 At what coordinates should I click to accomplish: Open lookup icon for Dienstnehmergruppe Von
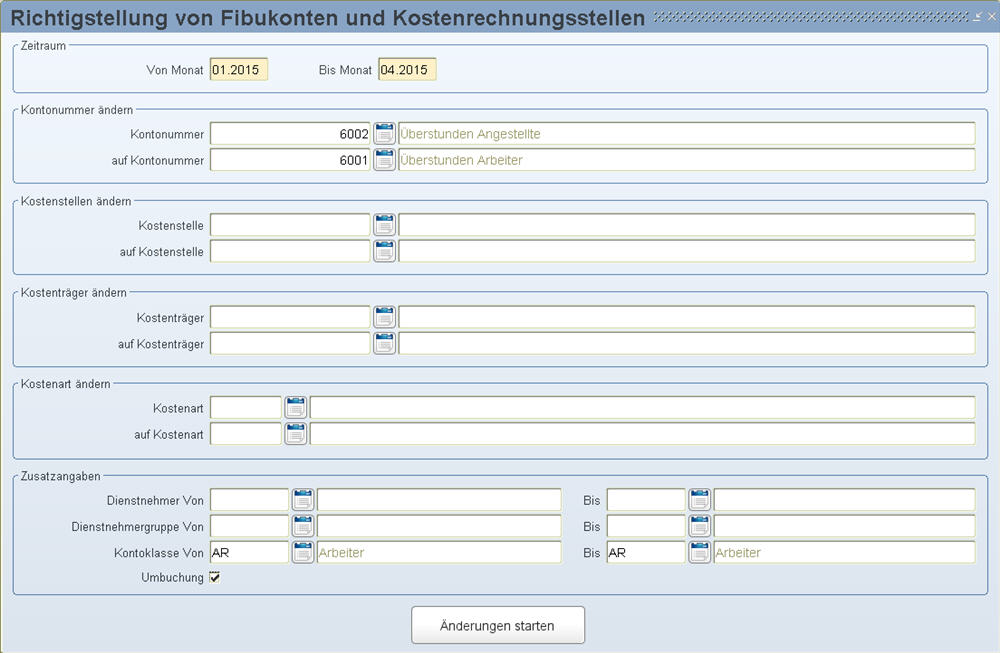coord(303,526)
